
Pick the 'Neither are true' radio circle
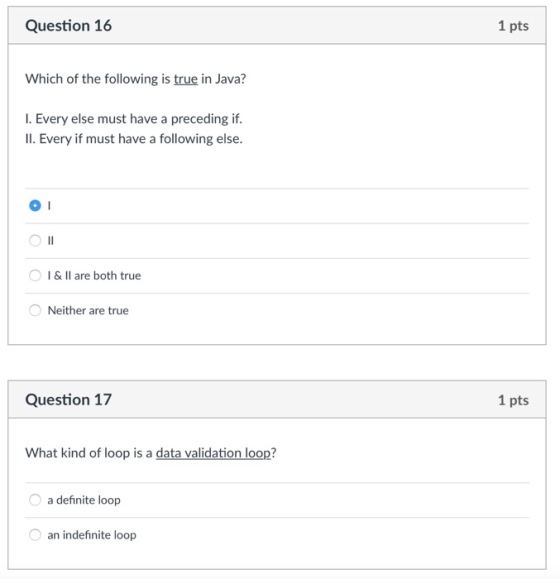(x=35, y=310)
